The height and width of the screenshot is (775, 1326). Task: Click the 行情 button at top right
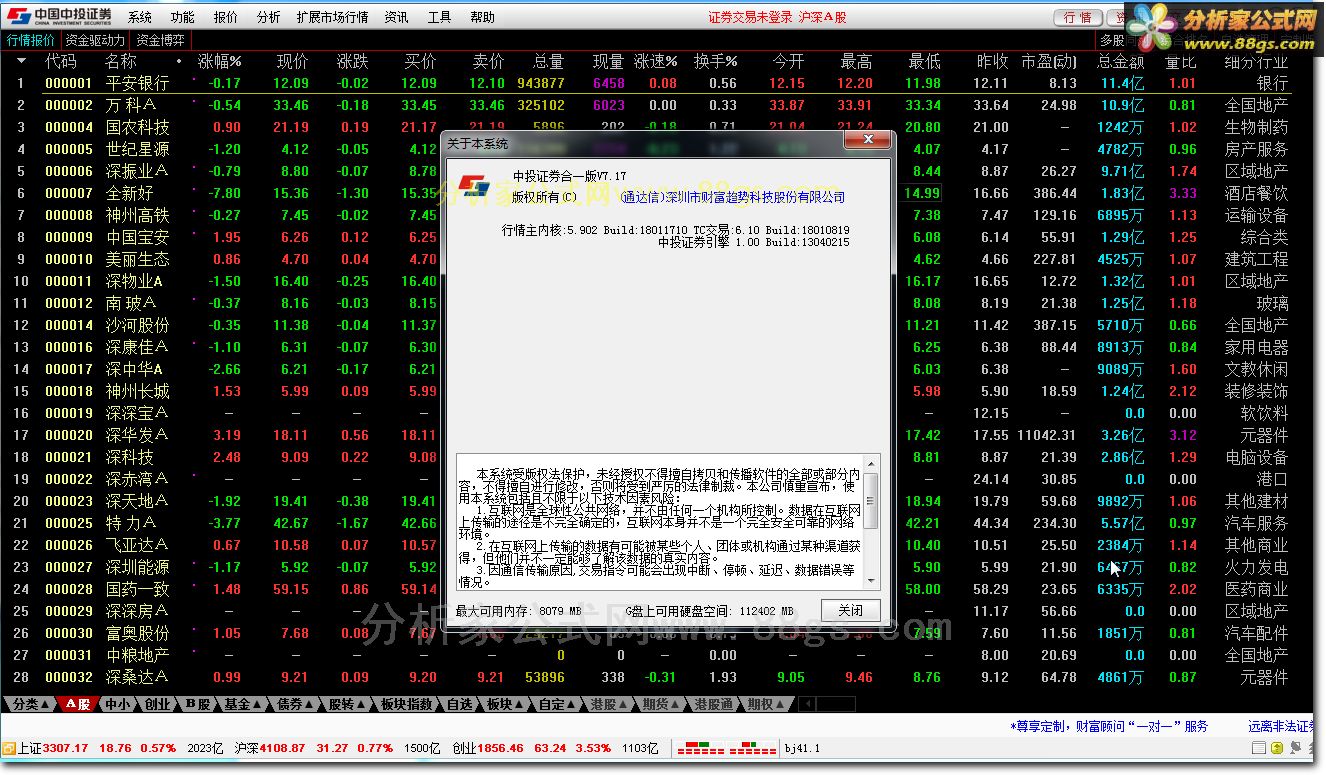click(x=1078, y=17)
